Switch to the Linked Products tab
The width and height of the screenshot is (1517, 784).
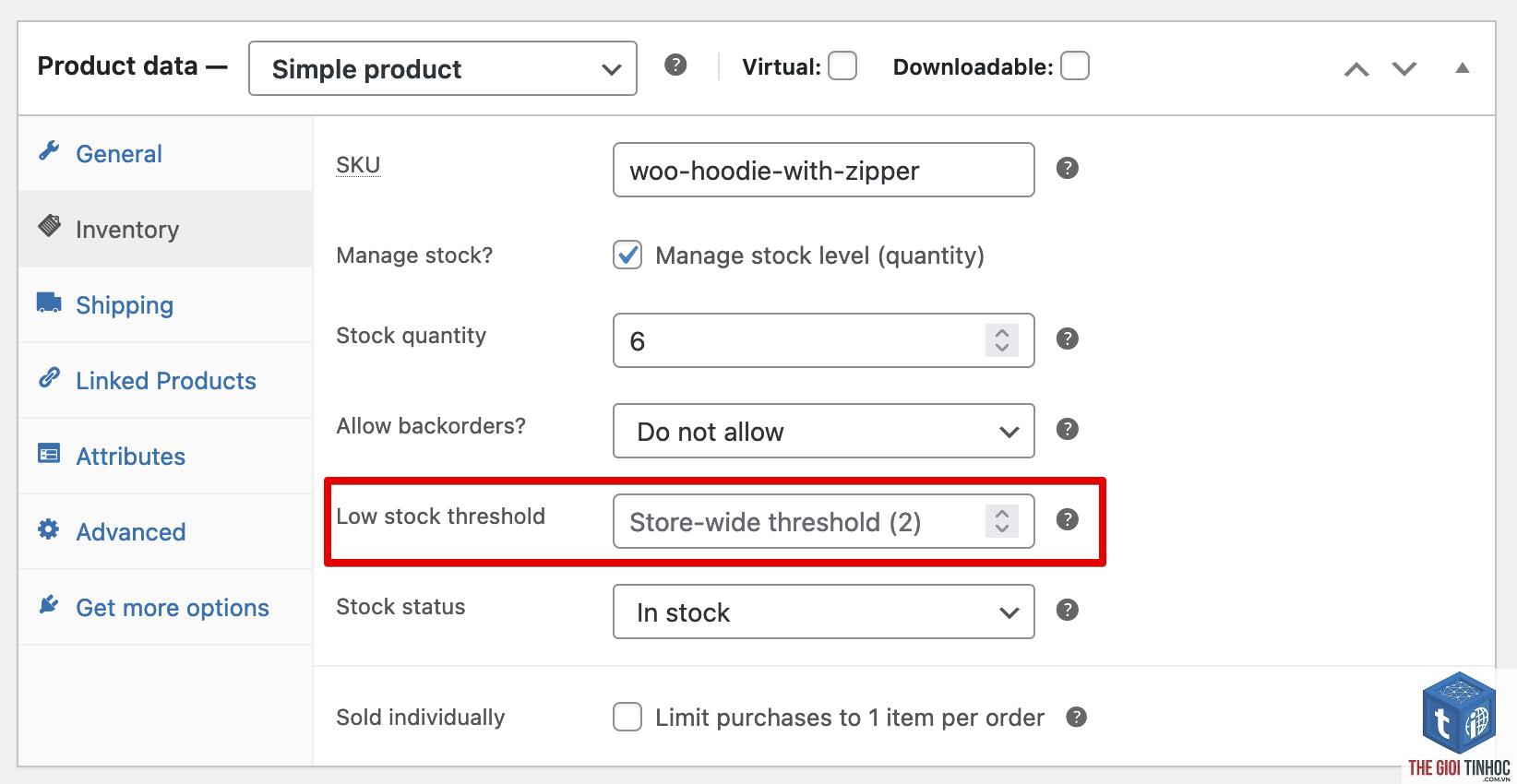pyautogui.click(x=165, y=381)
